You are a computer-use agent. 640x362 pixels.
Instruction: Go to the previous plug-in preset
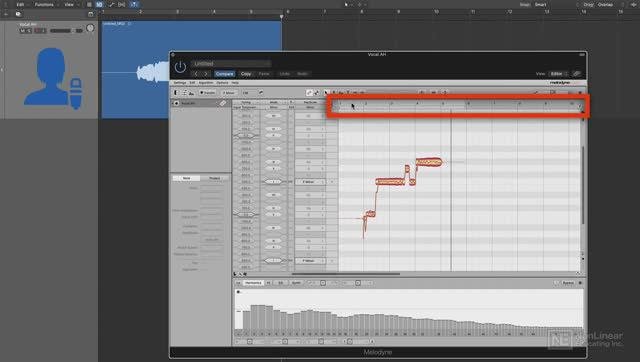point(196,74)
